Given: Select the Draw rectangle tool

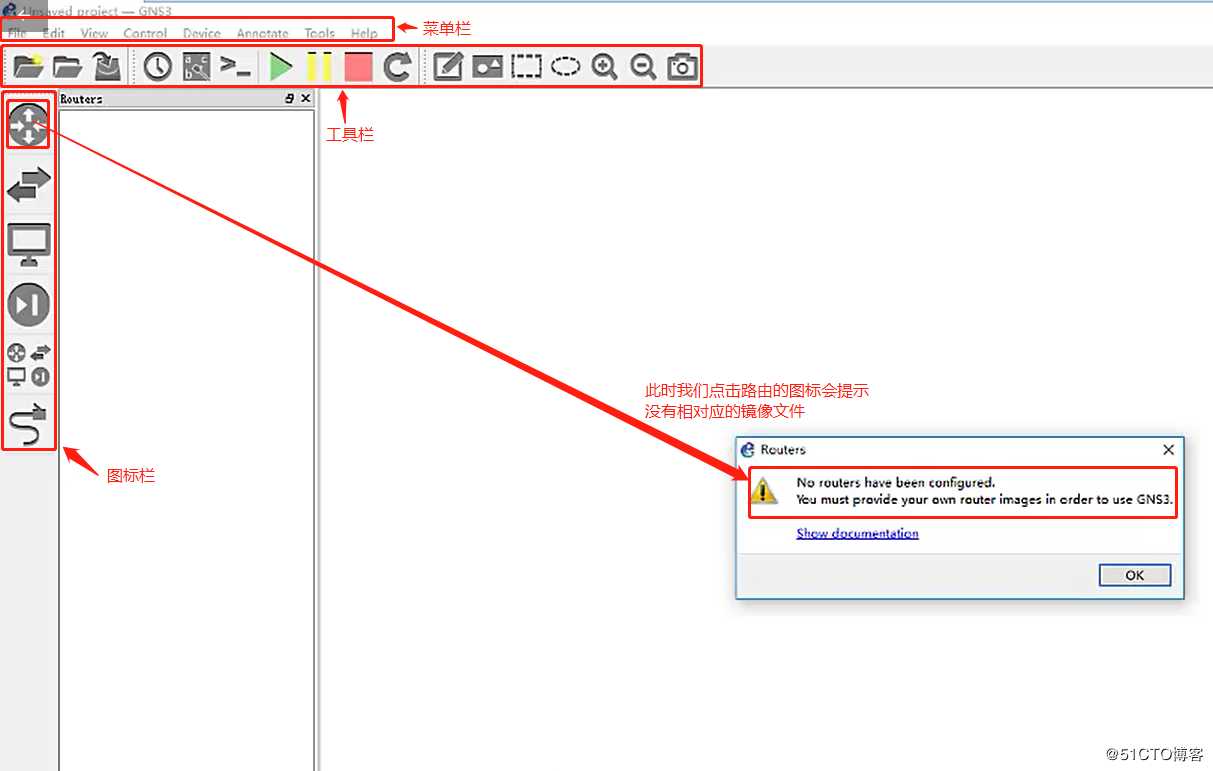Looking at the screenshot, I should coord(526,67).
